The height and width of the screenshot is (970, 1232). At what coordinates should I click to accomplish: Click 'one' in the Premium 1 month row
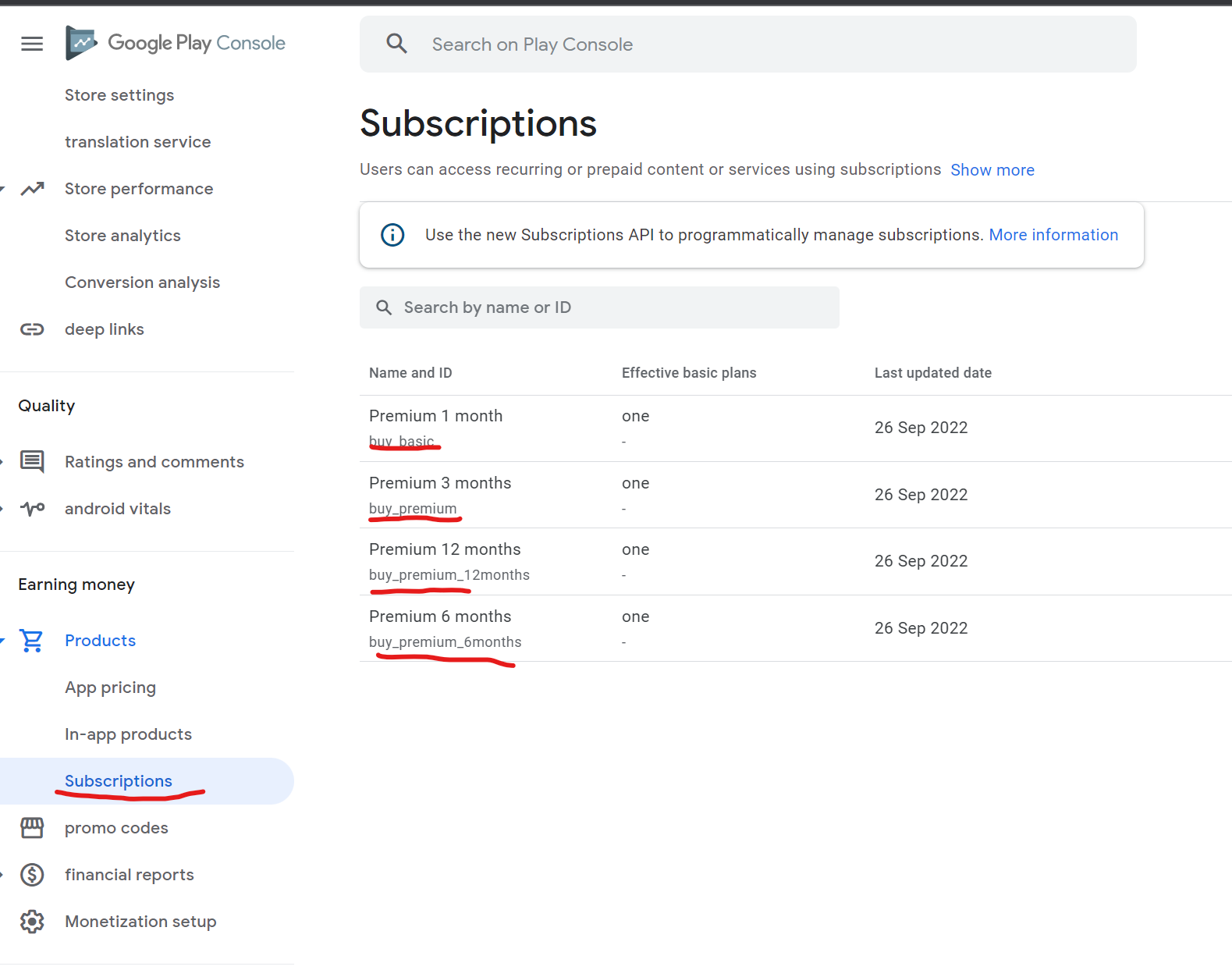tap(635, 417)
